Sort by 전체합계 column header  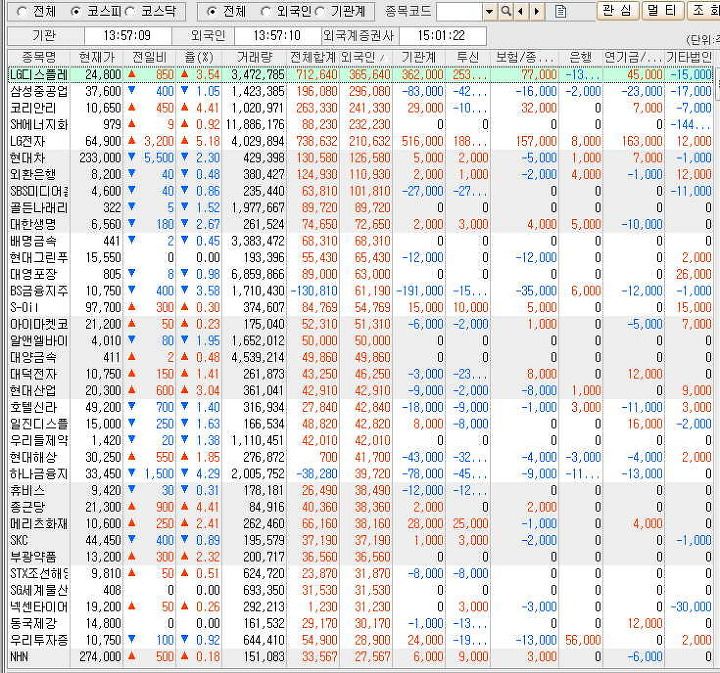314,57
